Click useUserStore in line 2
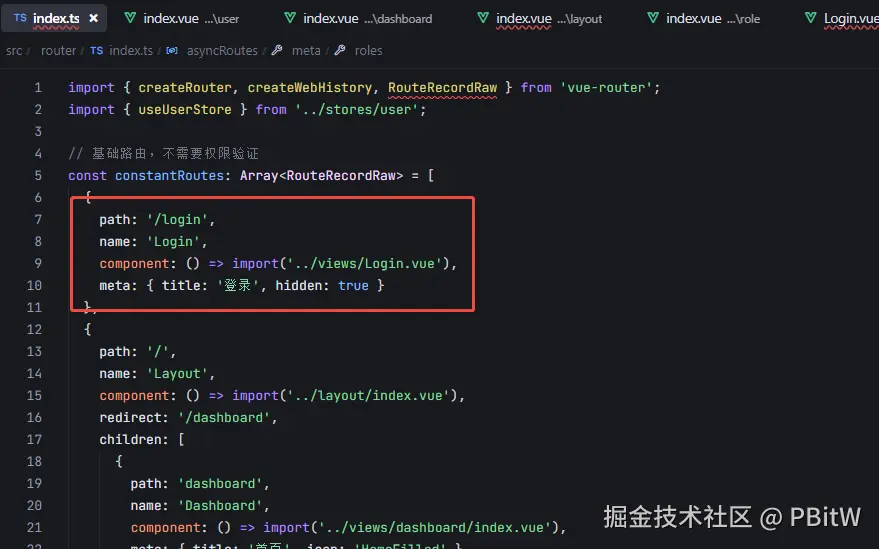Image resolution: width=879 pixels, height=549 pixels. point(184,109)
